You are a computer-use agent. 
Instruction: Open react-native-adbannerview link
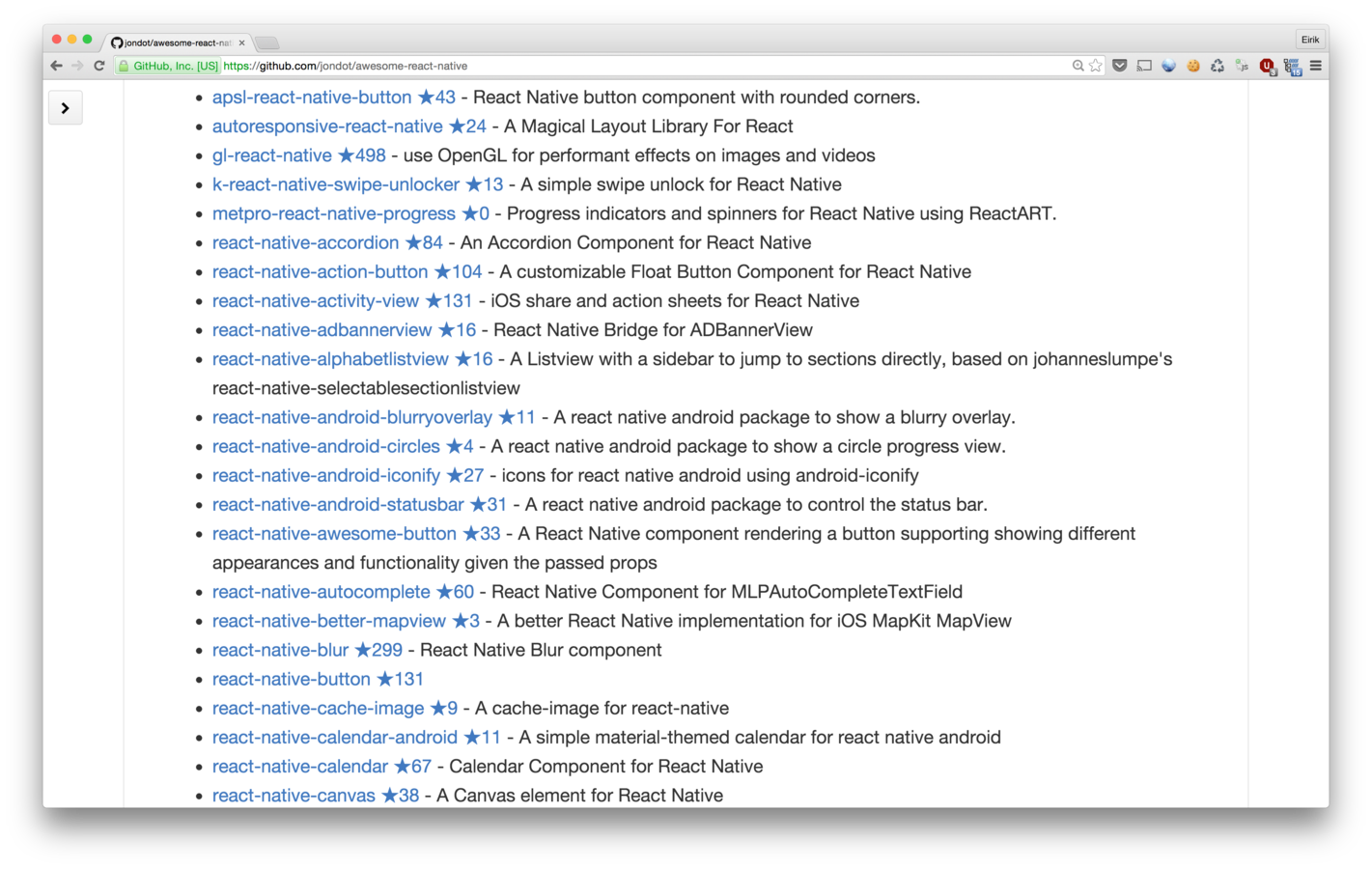[344, 329]
